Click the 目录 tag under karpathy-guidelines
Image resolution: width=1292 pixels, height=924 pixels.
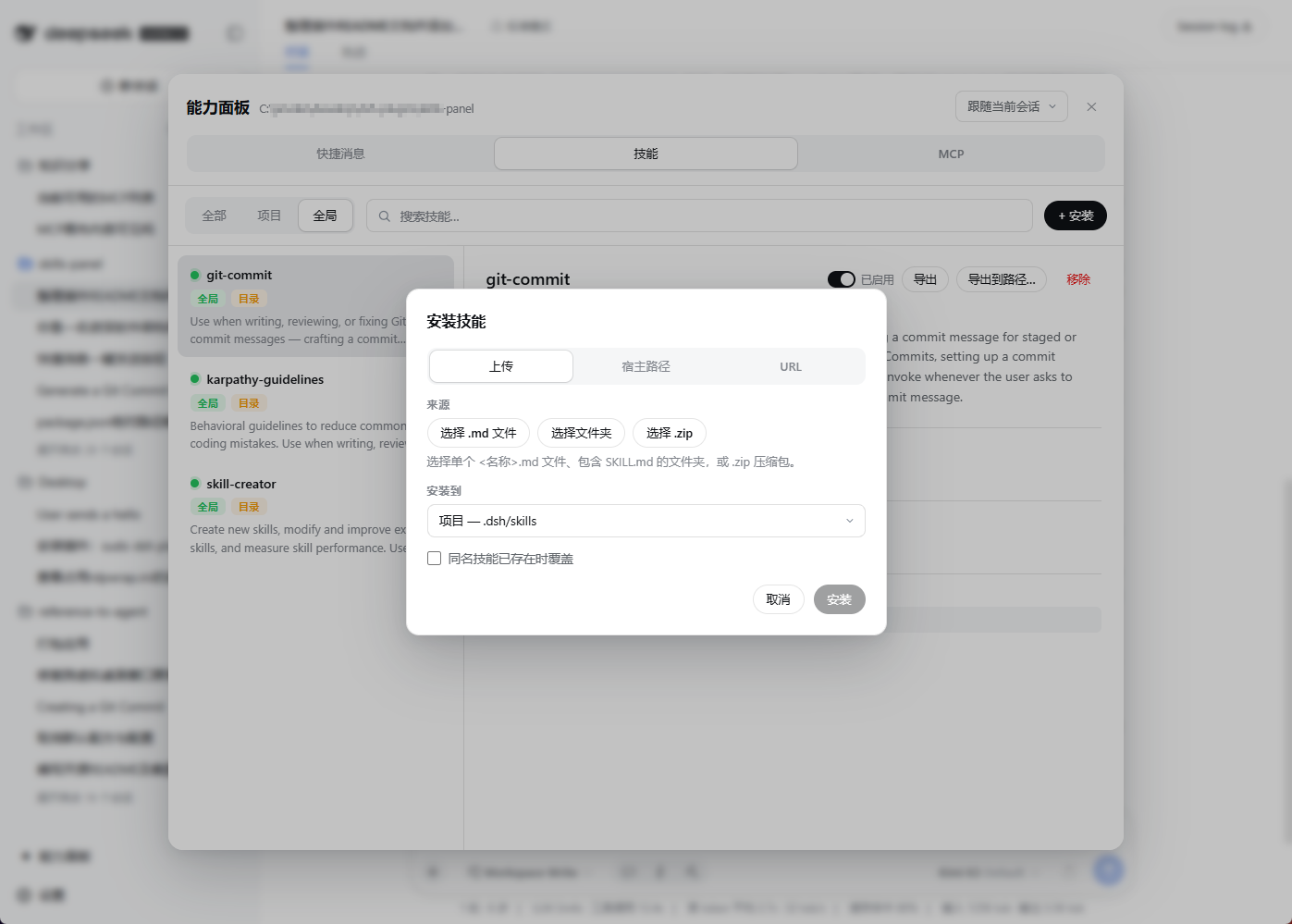(249, 403)
